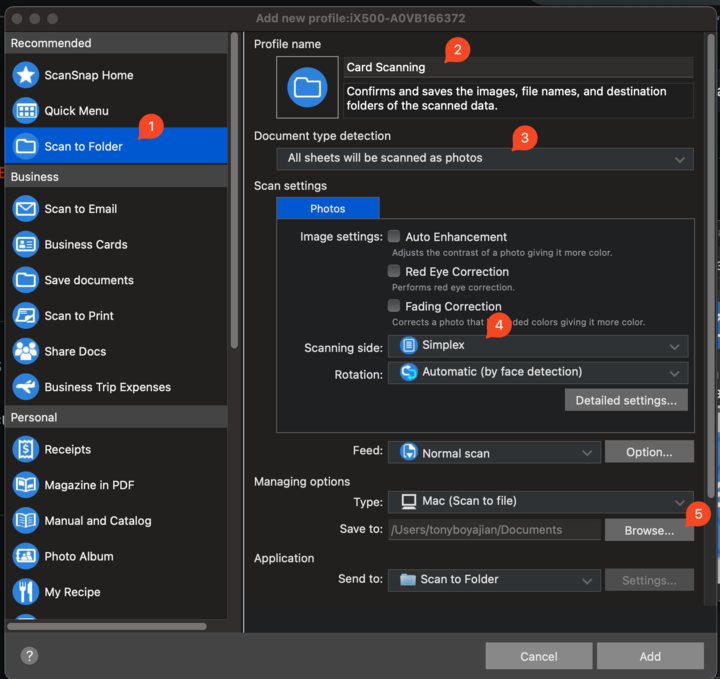Select the Quick Menu profile row
The height and width of the screenshot is (679, 720).
[x=116, y=111]
